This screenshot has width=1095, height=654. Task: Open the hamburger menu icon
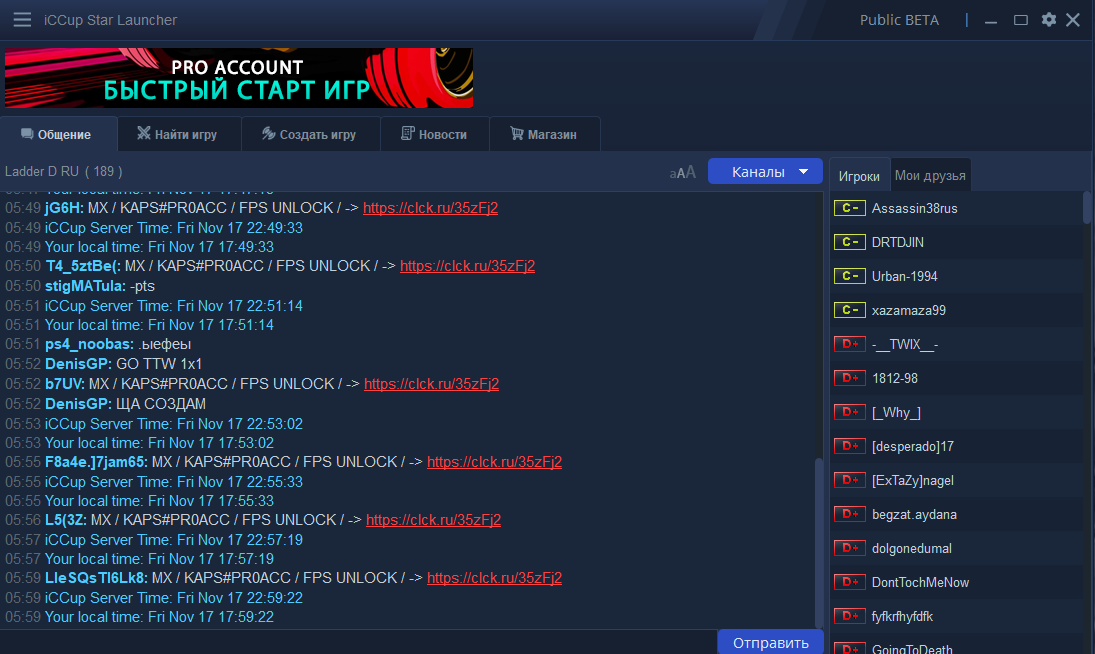(22, 20)
